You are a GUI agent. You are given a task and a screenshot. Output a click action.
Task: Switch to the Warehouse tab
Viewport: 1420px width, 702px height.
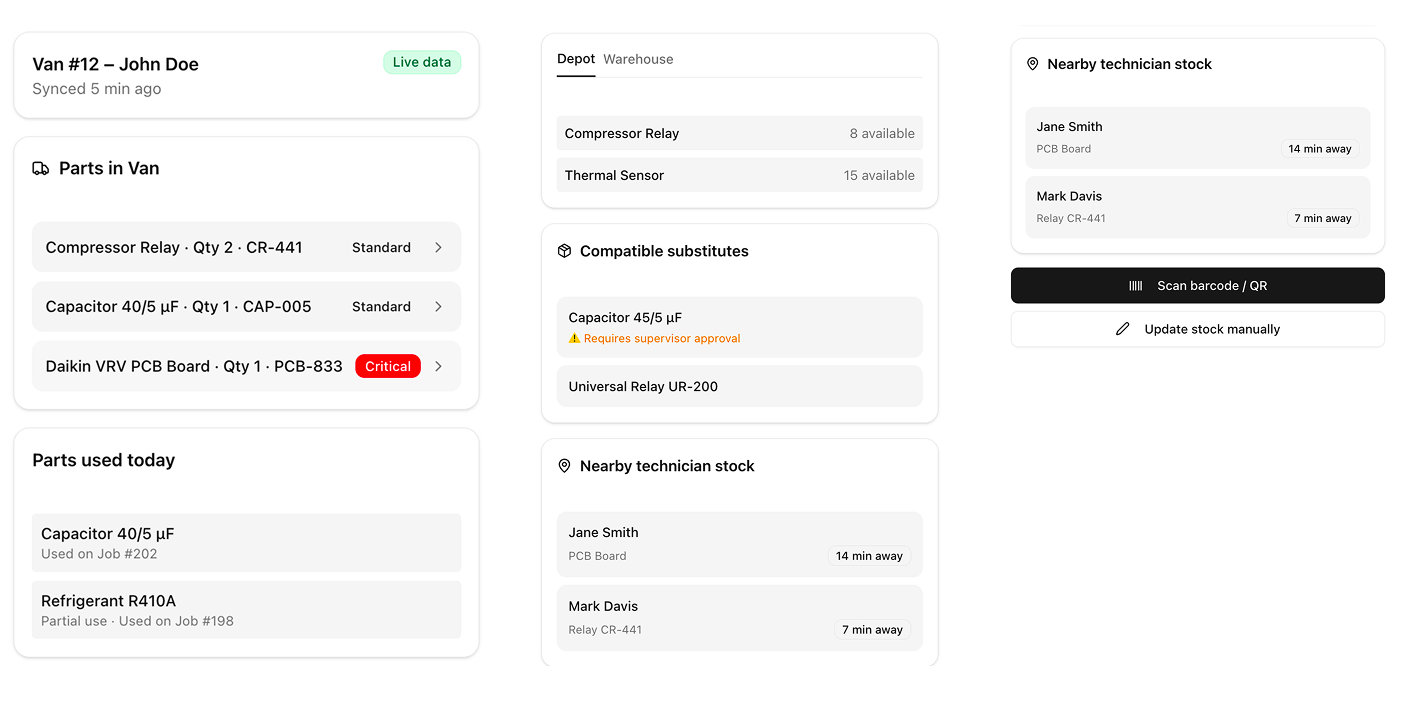point(638,59)
